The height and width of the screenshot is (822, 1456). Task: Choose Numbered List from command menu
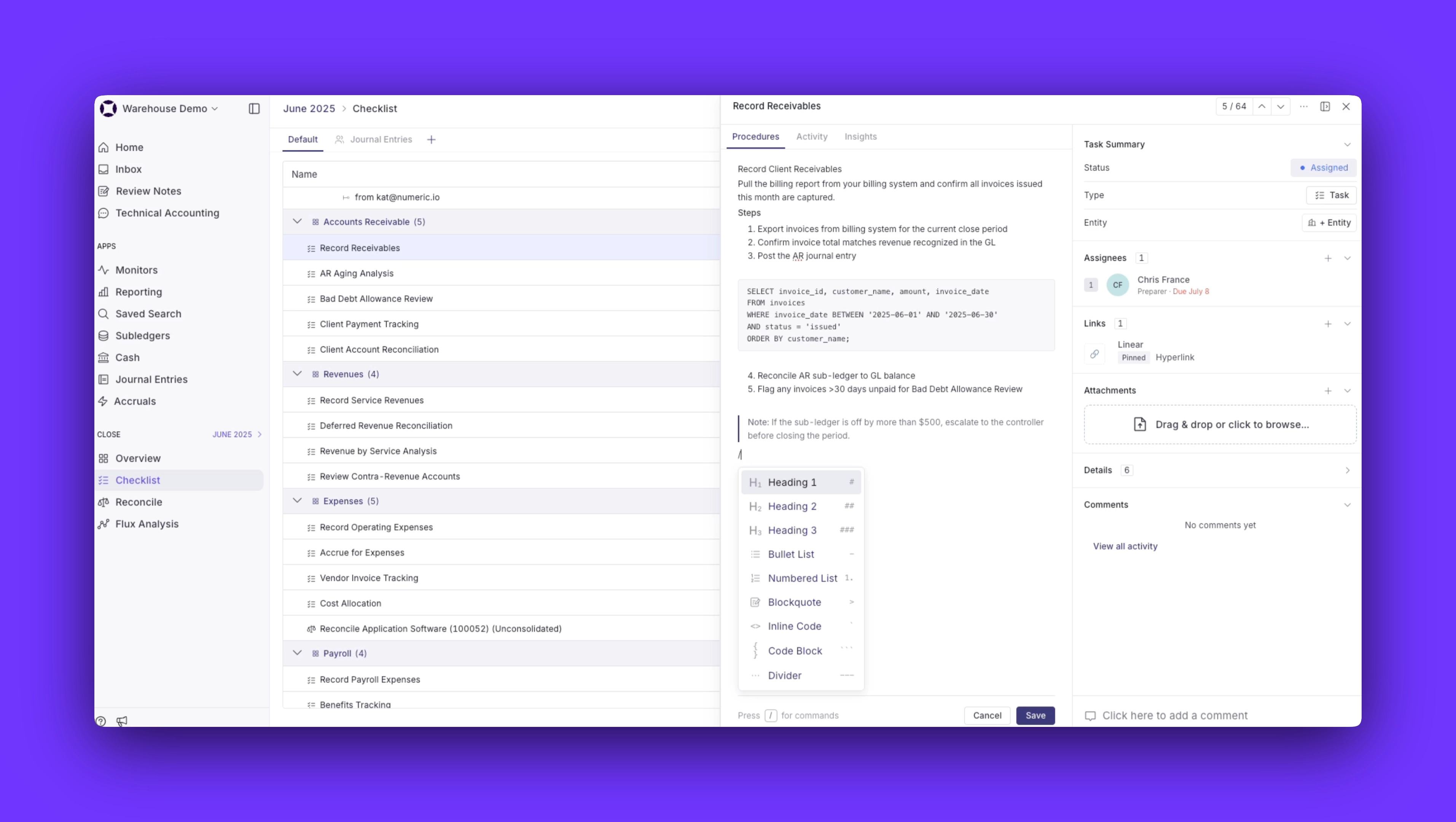click(801, 578)
